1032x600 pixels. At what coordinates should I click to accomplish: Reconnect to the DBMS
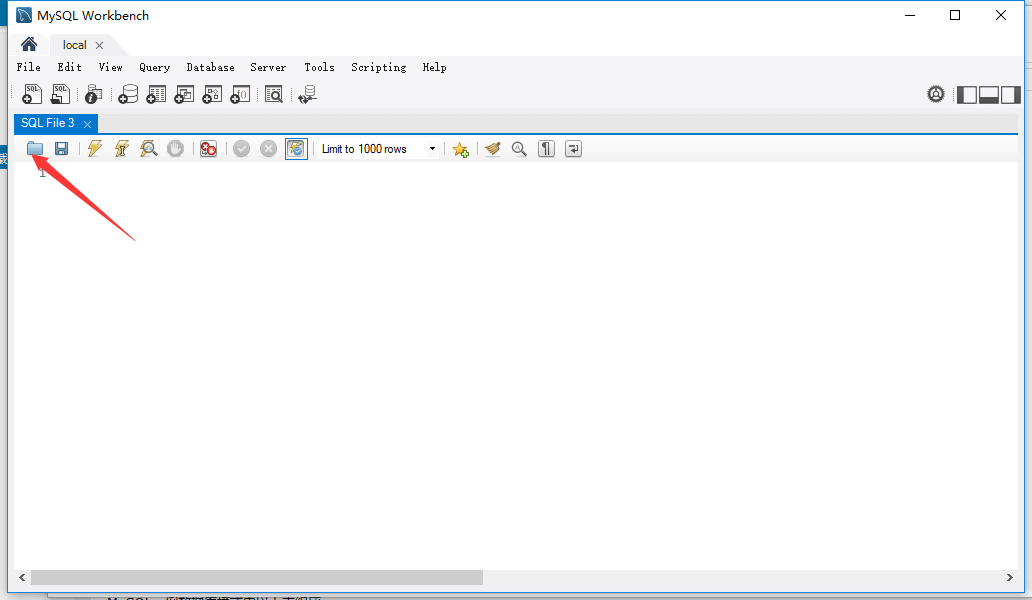tap(307, 95)
